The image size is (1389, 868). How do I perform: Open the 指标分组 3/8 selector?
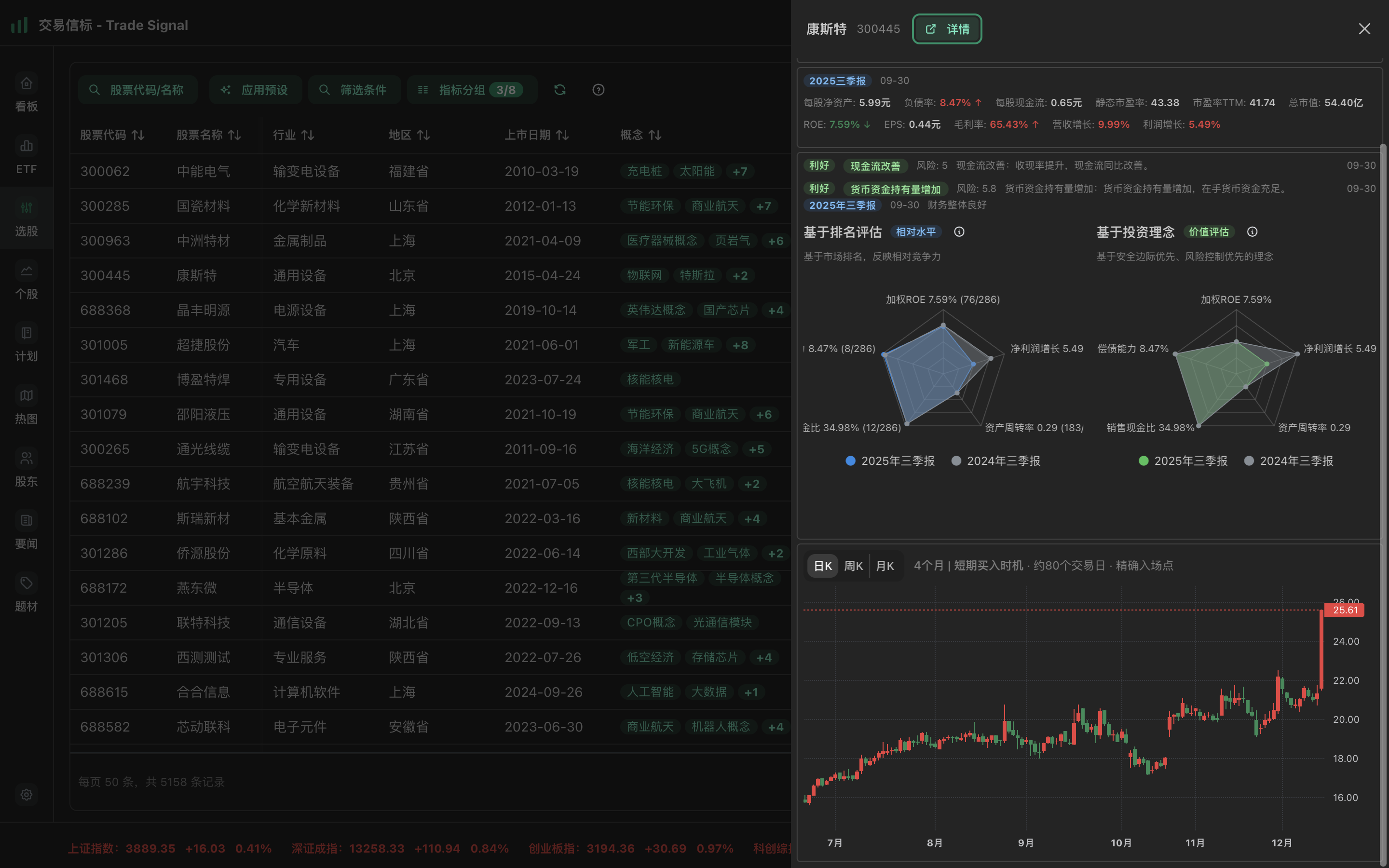pyautogui.click(x=472, y=90)
